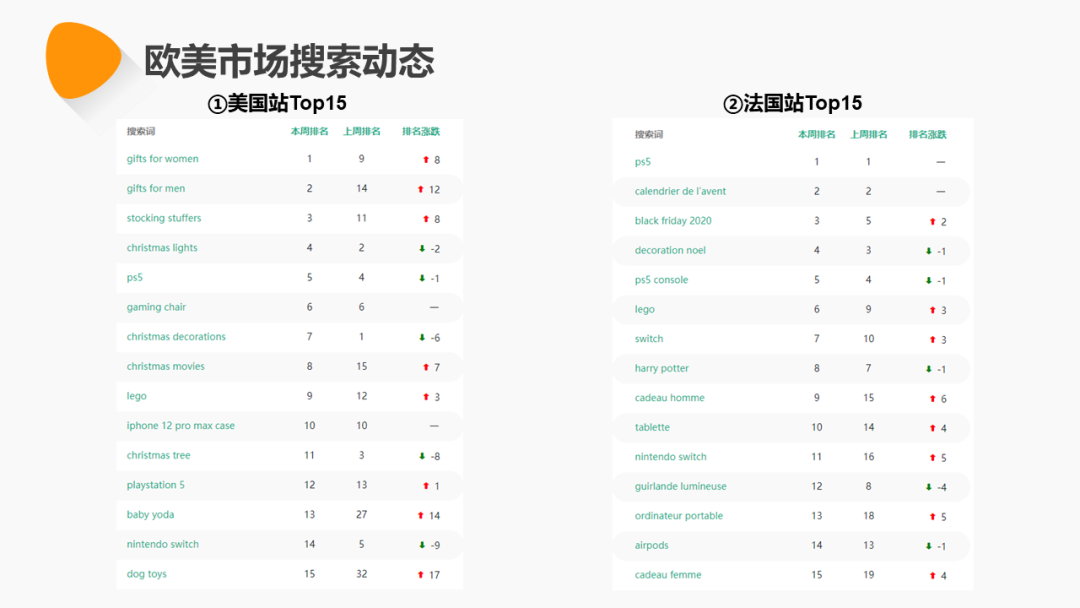This screenshot has height=608, width=1080.
Task: Click the '上周排名' header in US table
Action: (362, 132)
